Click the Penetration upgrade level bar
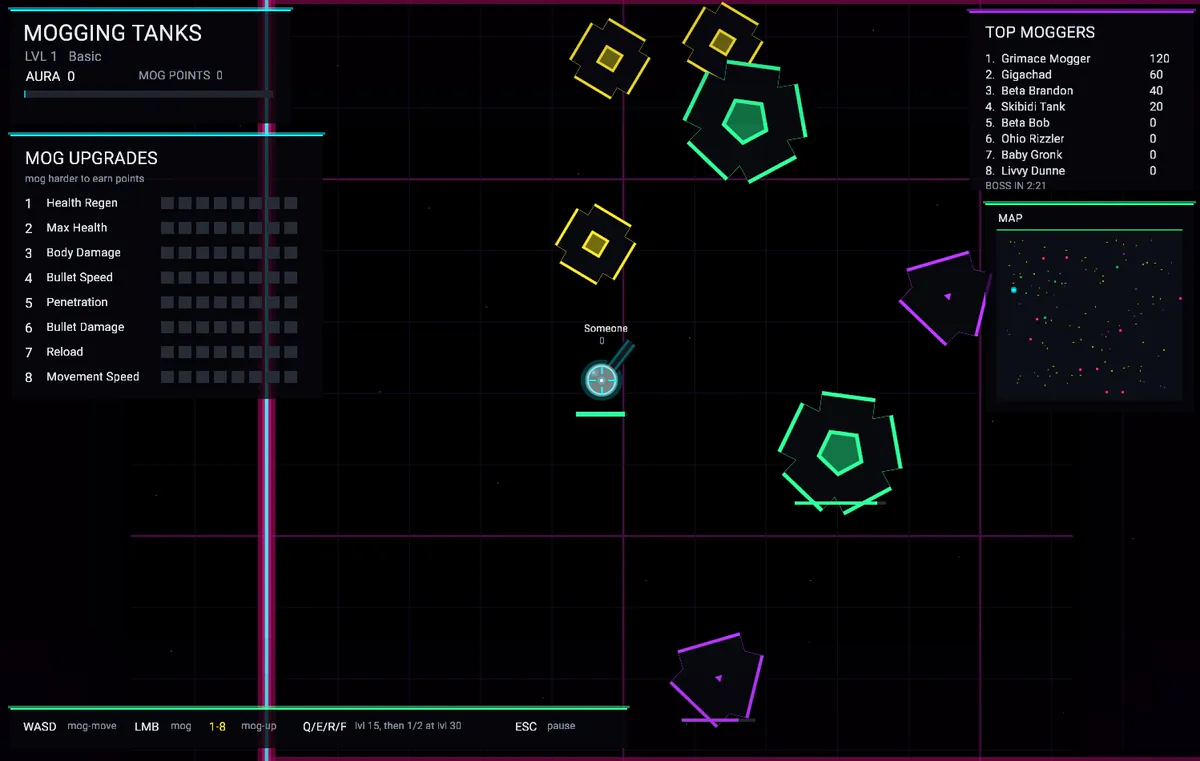1200x761 pixels. tap(229, 302)
